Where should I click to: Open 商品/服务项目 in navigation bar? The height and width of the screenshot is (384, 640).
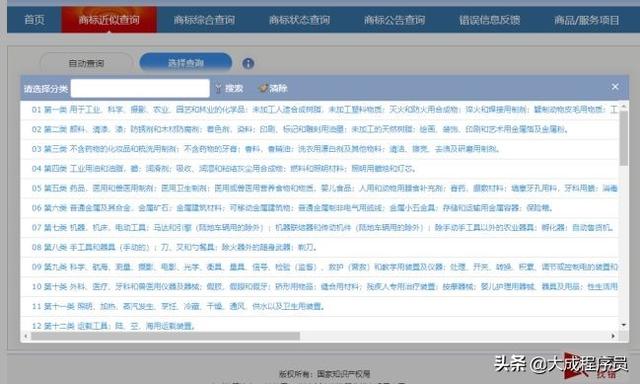[x=587, y=20]
